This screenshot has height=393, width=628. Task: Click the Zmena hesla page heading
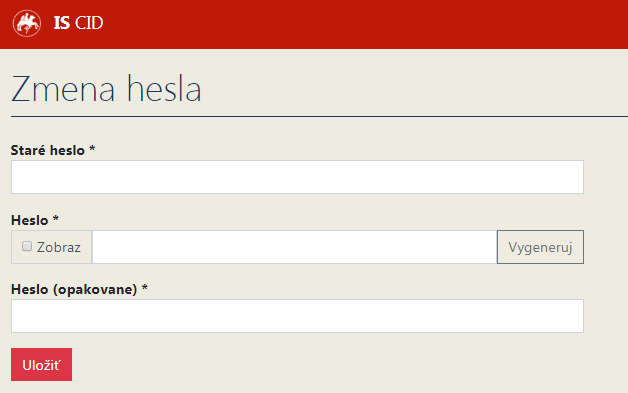pos(106,89)
